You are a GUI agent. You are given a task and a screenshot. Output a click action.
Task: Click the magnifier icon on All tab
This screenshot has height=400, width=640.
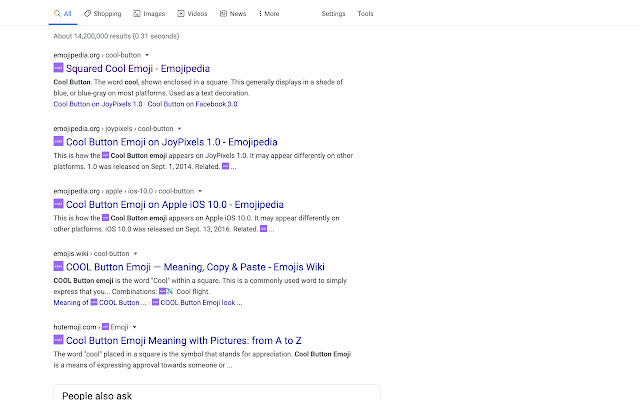57,13
